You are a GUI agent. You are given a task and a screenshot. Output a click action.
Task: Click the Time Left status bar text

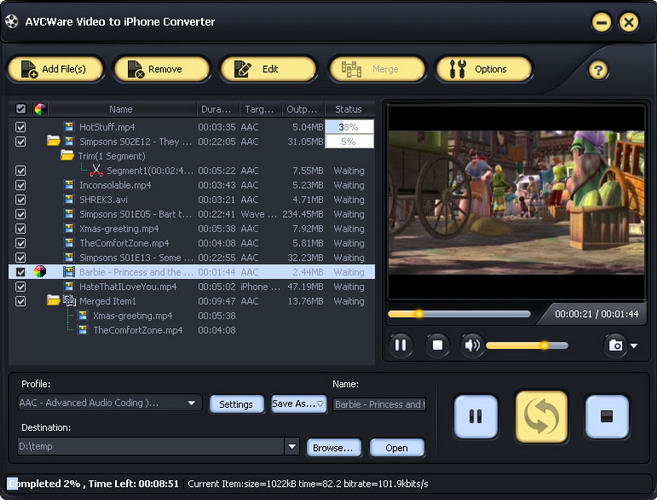[x=133, y=484]
